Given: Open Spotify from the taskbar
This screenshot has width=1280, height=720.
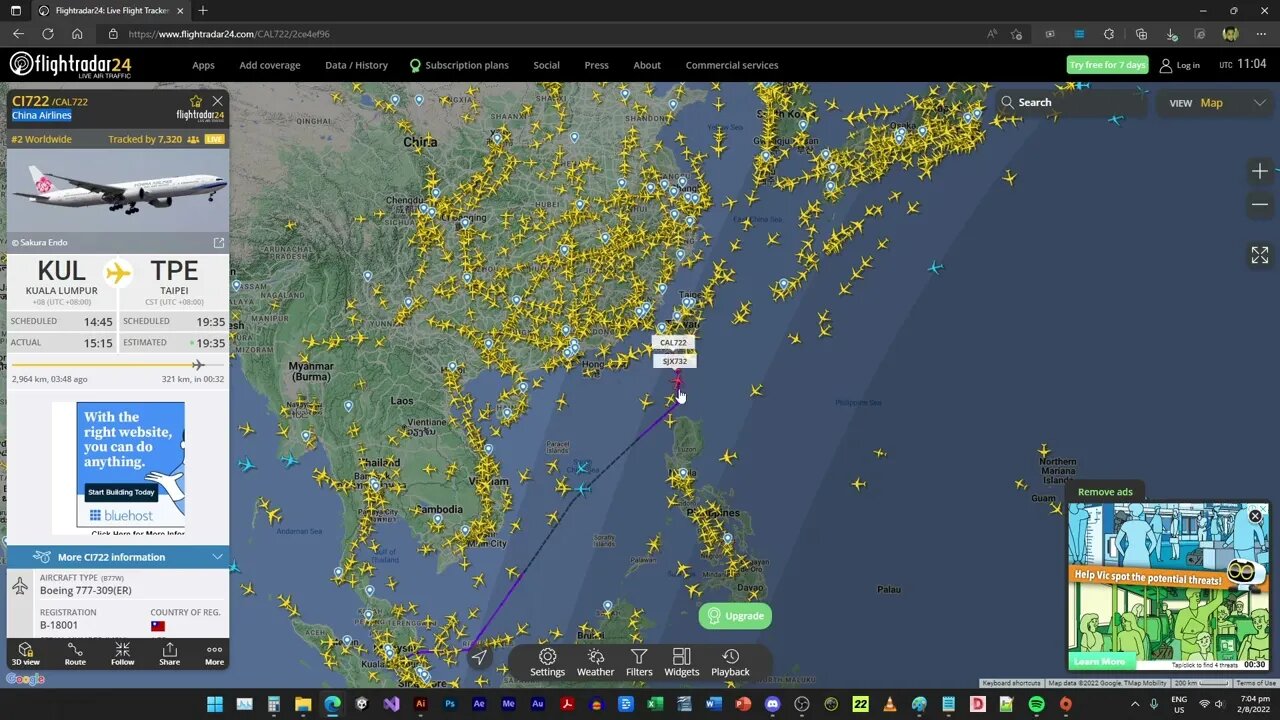Looking at the screenshot, I should (1036, 704).
